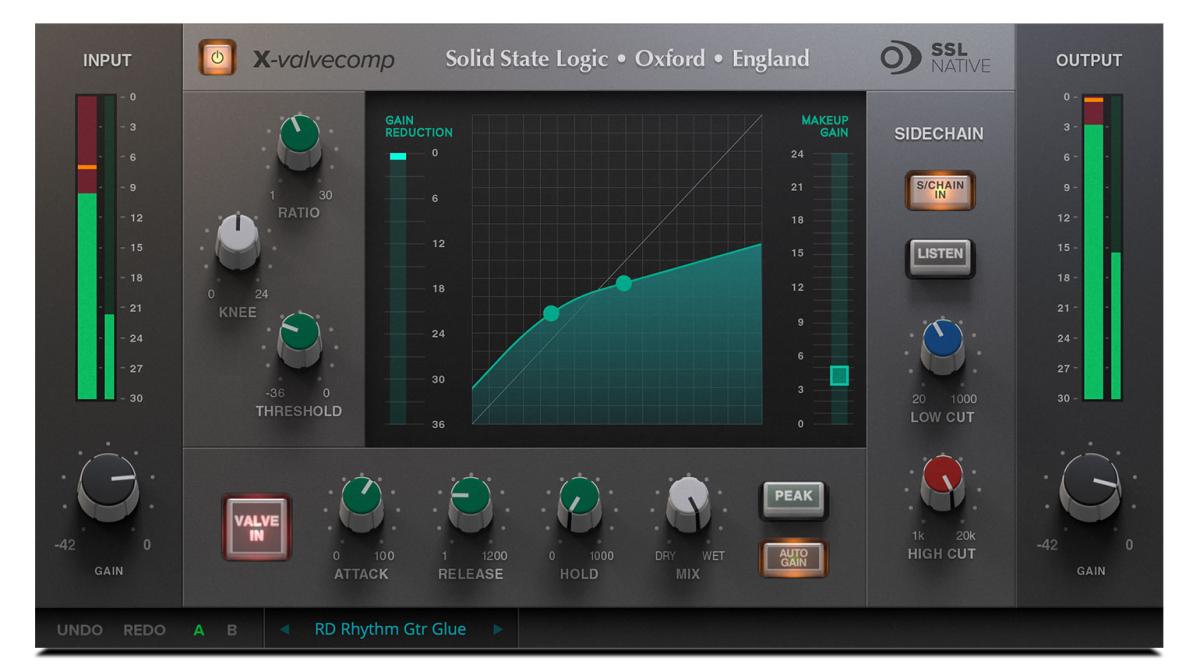Click the blue Low Cut knob
1200x671 pixels.
point(942,344)
